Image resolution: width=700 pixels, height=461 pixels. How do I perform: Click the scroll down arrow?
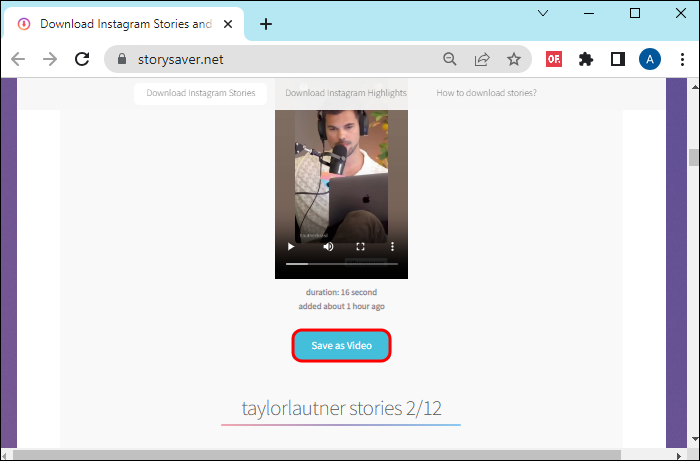(x=694, y=440)
